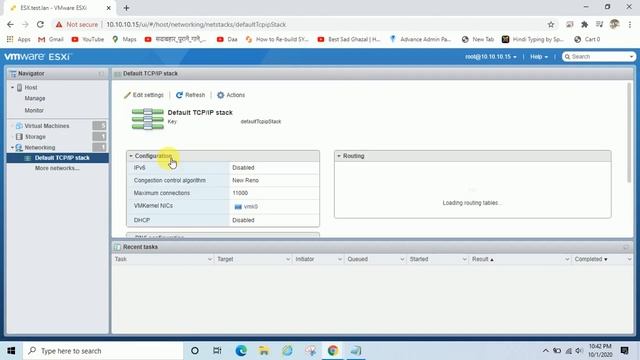Open the root@10.10.10.15 user dropdown
The width and height of the screenshot is (640, 360).
[491, 57]
